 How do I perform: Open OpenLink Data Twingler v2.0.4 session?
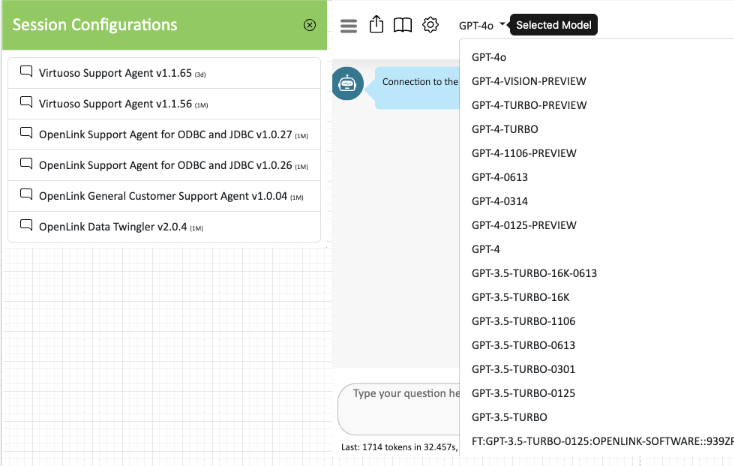[x=164, y=227]
